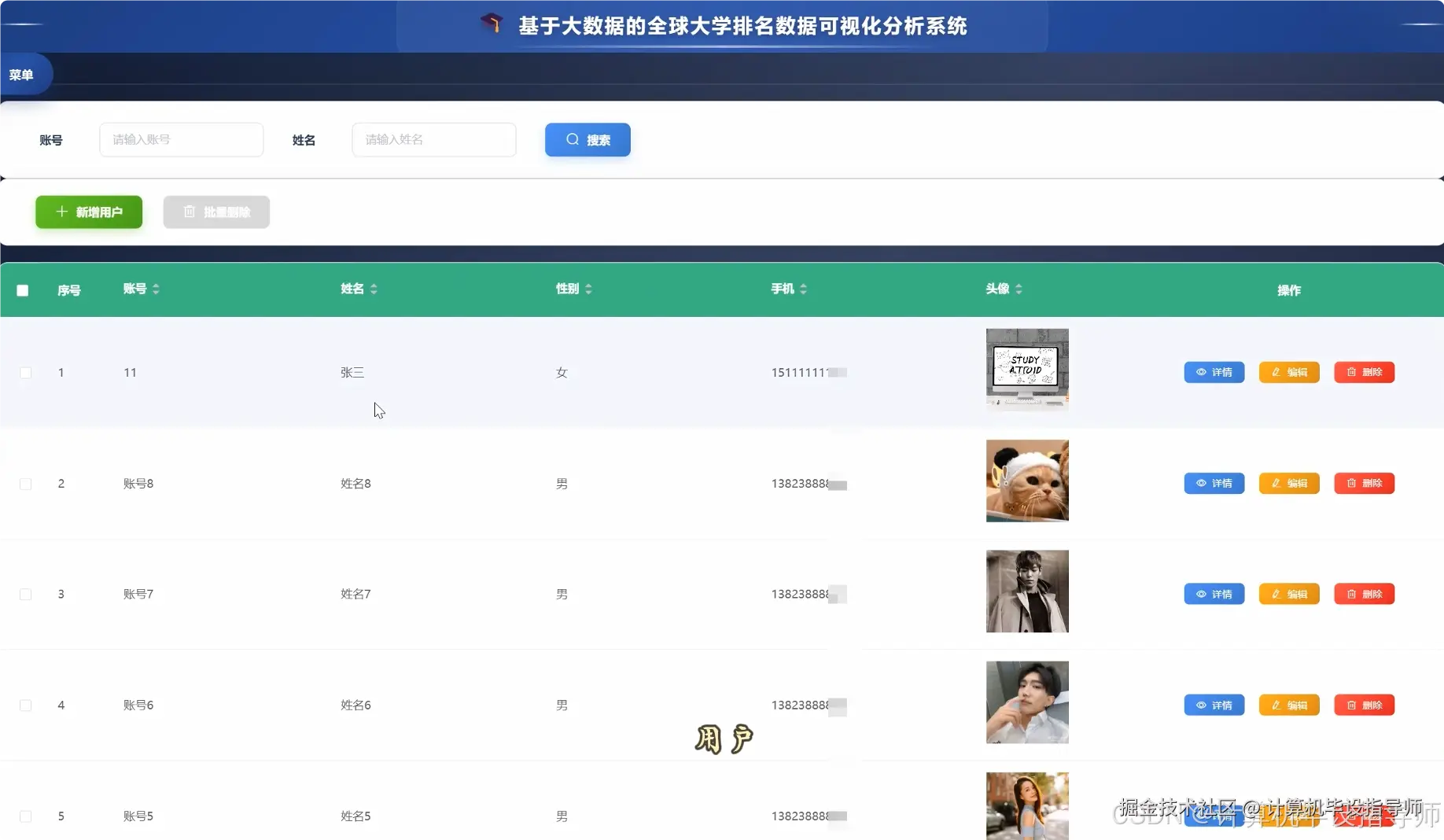Click sort arrows on 手机 column header
Screen dimensions: 1444x840
coord(804,289)
